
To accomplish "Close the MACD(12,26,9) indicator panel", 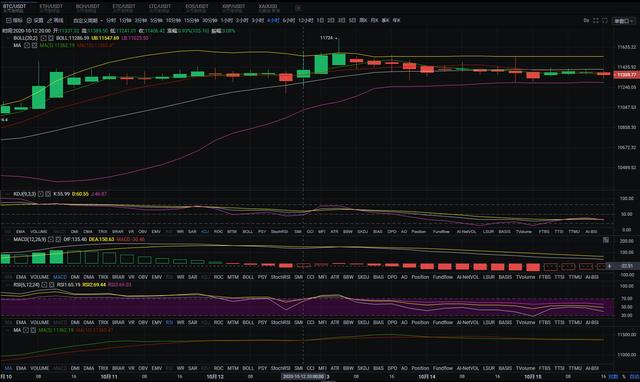I will [x=58, y=239].
